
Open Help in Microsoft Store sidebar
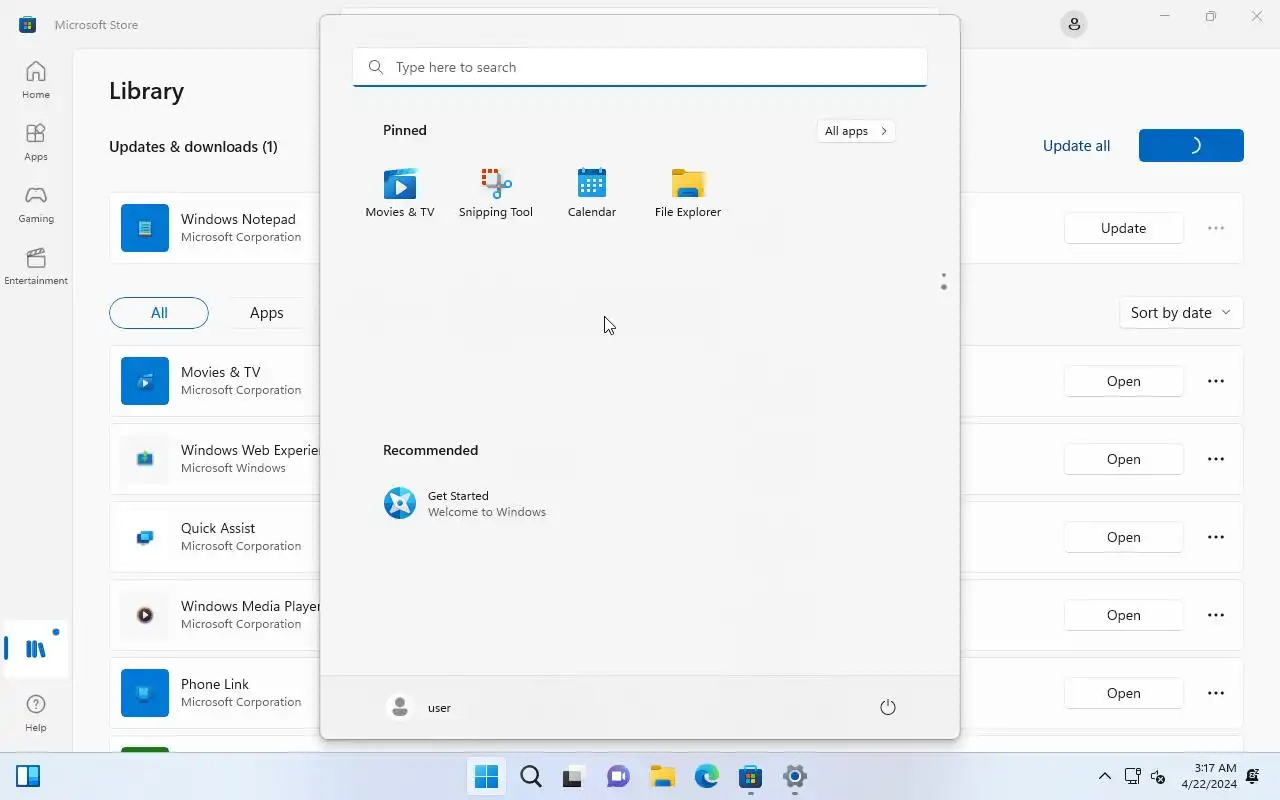pos(36,713)
